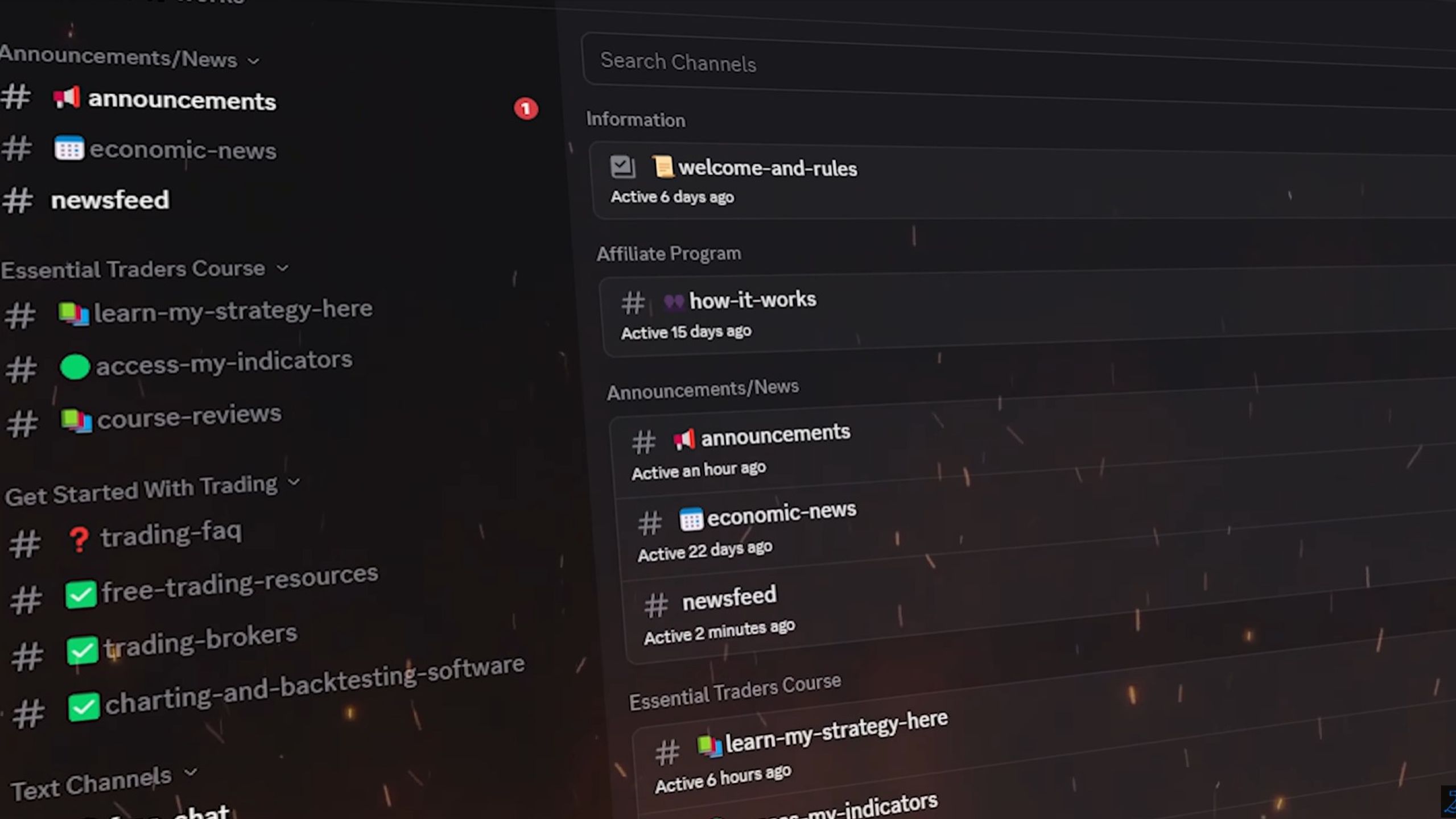1456x819 pixels.
Task: Click the Affiliate Program section heading
Action: point(669,254)
